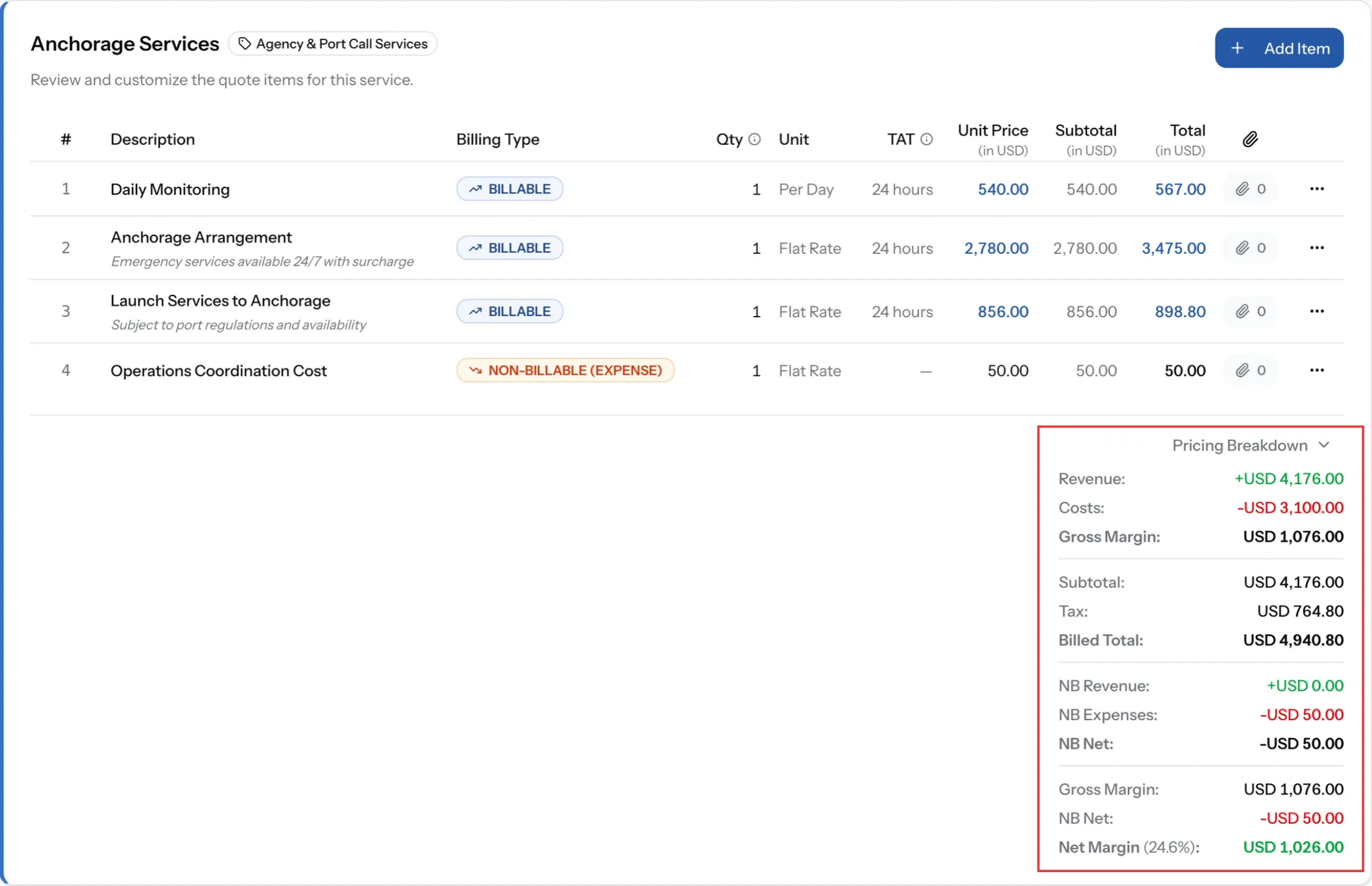Click BILLABLE badge on Daily Monitoring row
The image size is (1372, 886).
[509, 189]
